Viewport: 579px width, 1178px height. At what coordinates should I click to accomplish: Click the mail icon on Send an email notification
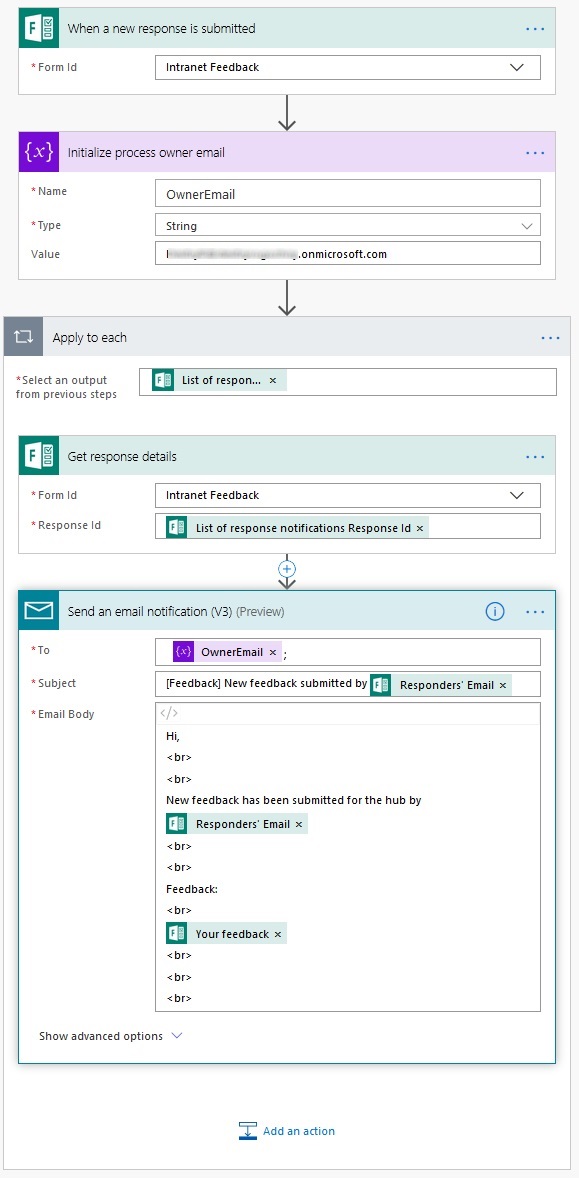point(38,611)
